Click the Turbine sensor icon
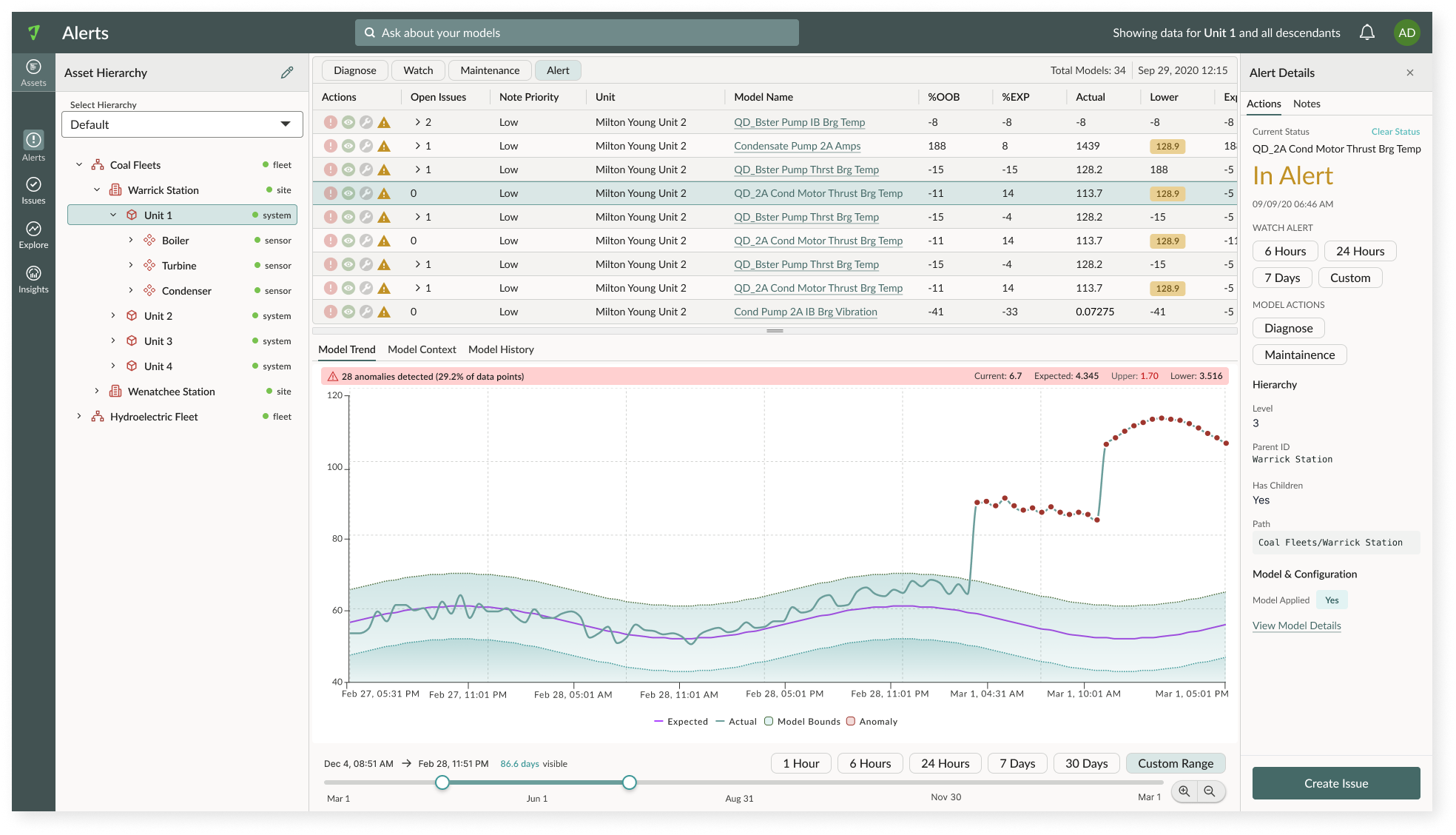The image size is (1456, 835). 149,266
